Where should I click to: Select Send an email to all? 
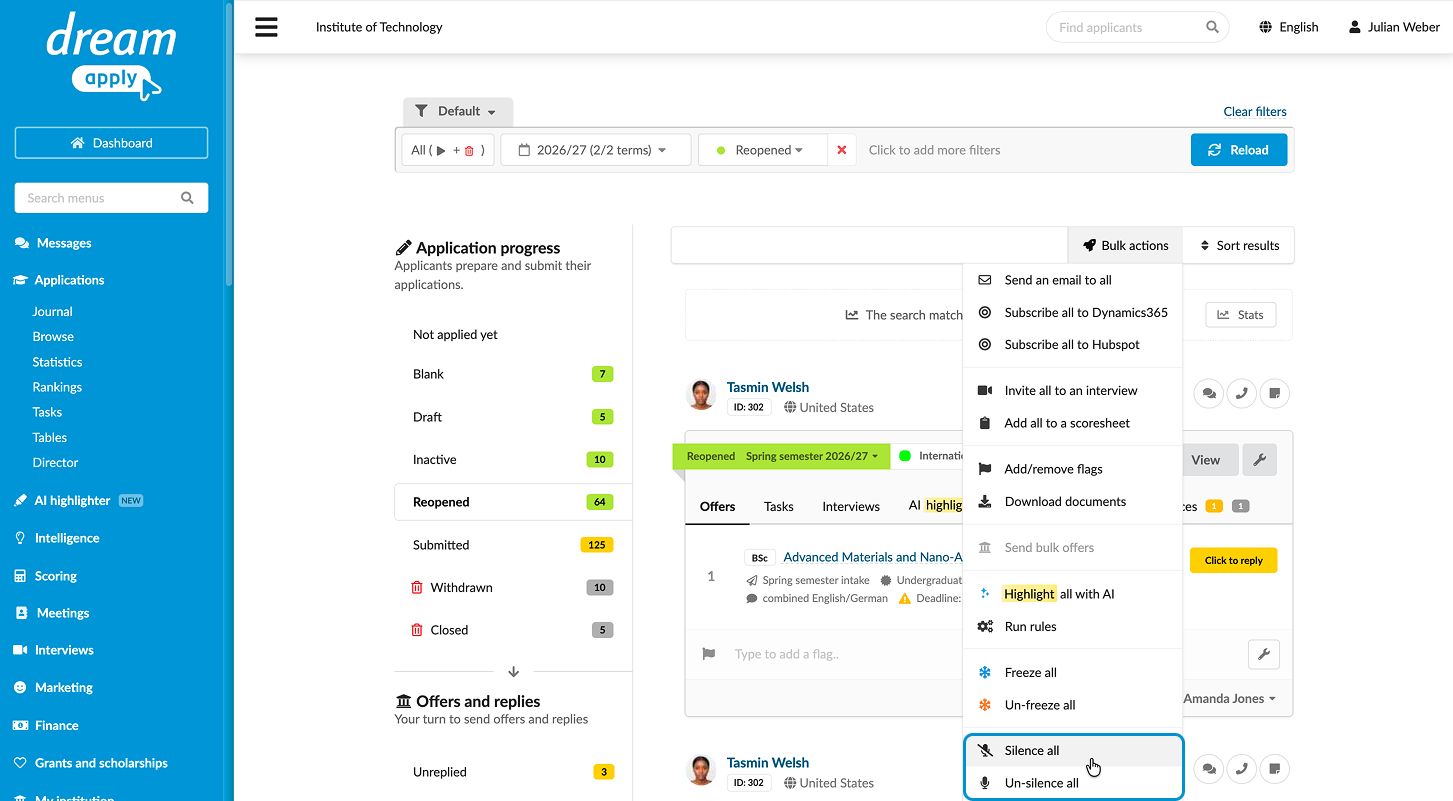click(x=1073, y=280)
